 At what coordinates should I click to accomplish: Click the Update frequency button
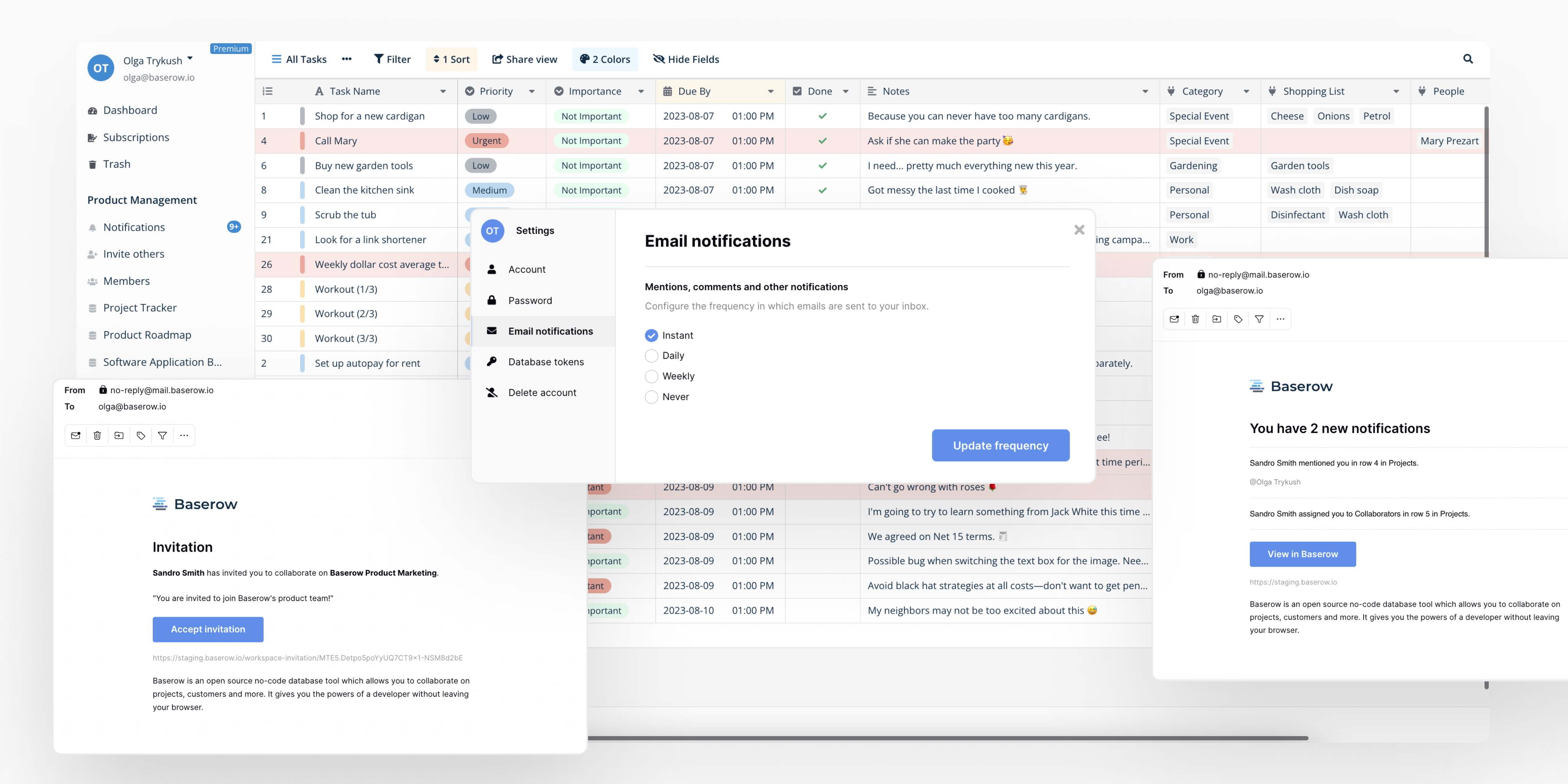point(1000,446)
